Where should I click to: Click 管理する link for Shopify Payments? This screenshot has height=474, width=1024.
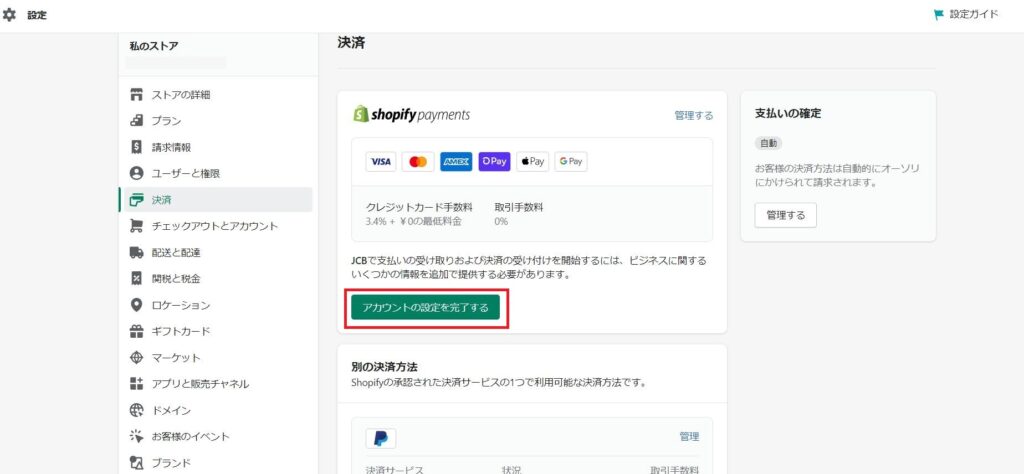tap(694, 116)
